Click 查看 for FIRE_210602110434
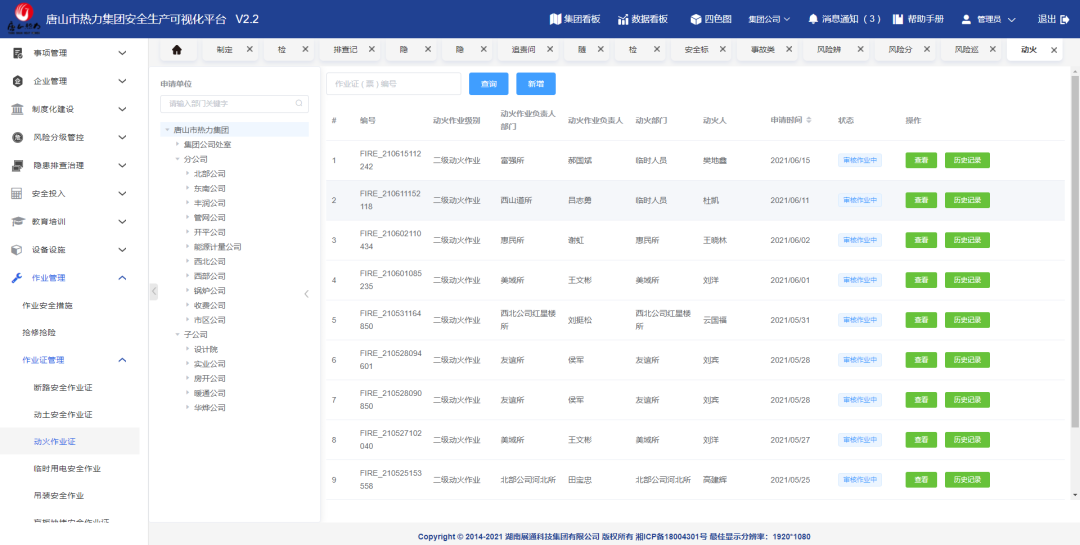The width and height of the screenshot is (1080, 545). click(921, 240)
